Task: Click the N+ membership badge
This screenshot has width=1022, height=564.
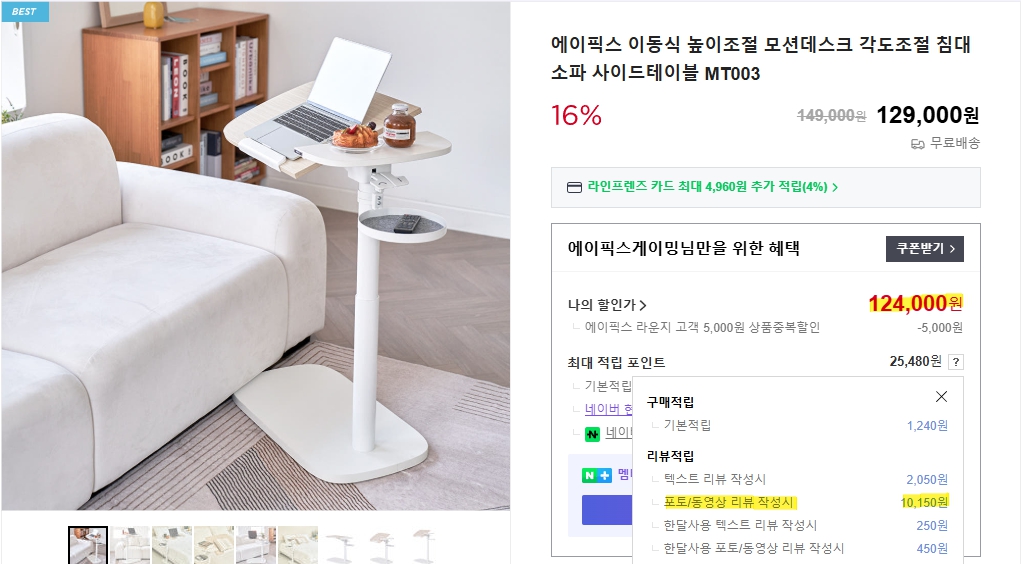Action: [596, 475]
